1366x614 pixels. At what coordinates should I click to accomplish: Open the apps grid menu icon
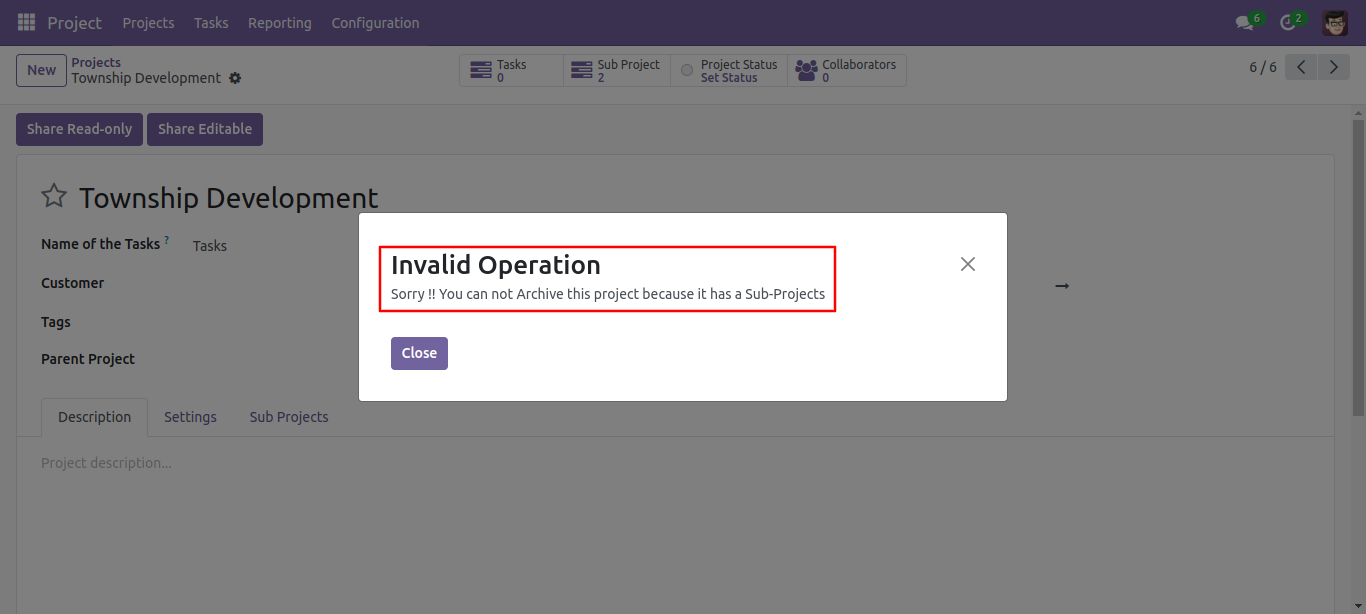click(x=26, y=22)
